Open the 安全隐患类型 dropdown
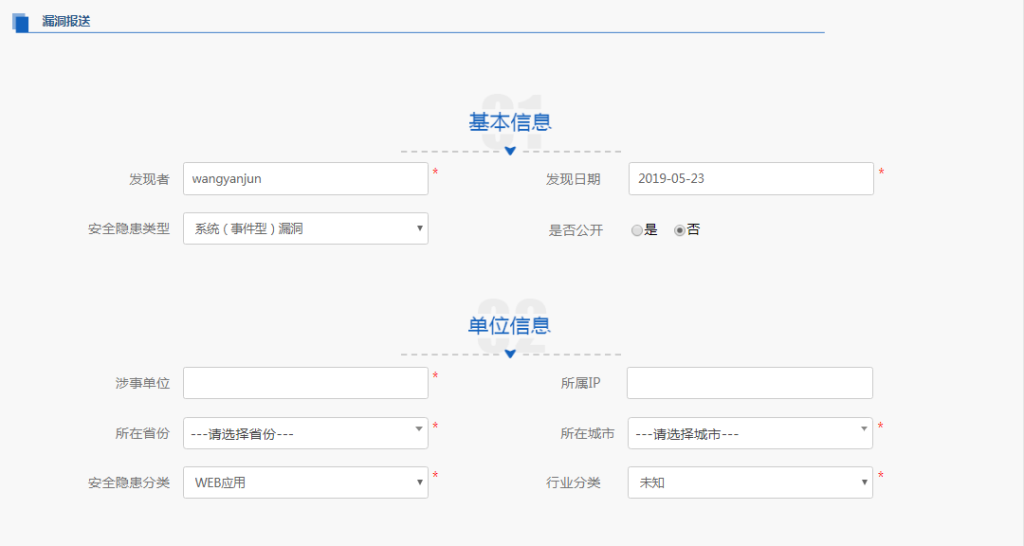 pyautogui.click(x=306, y=229)
